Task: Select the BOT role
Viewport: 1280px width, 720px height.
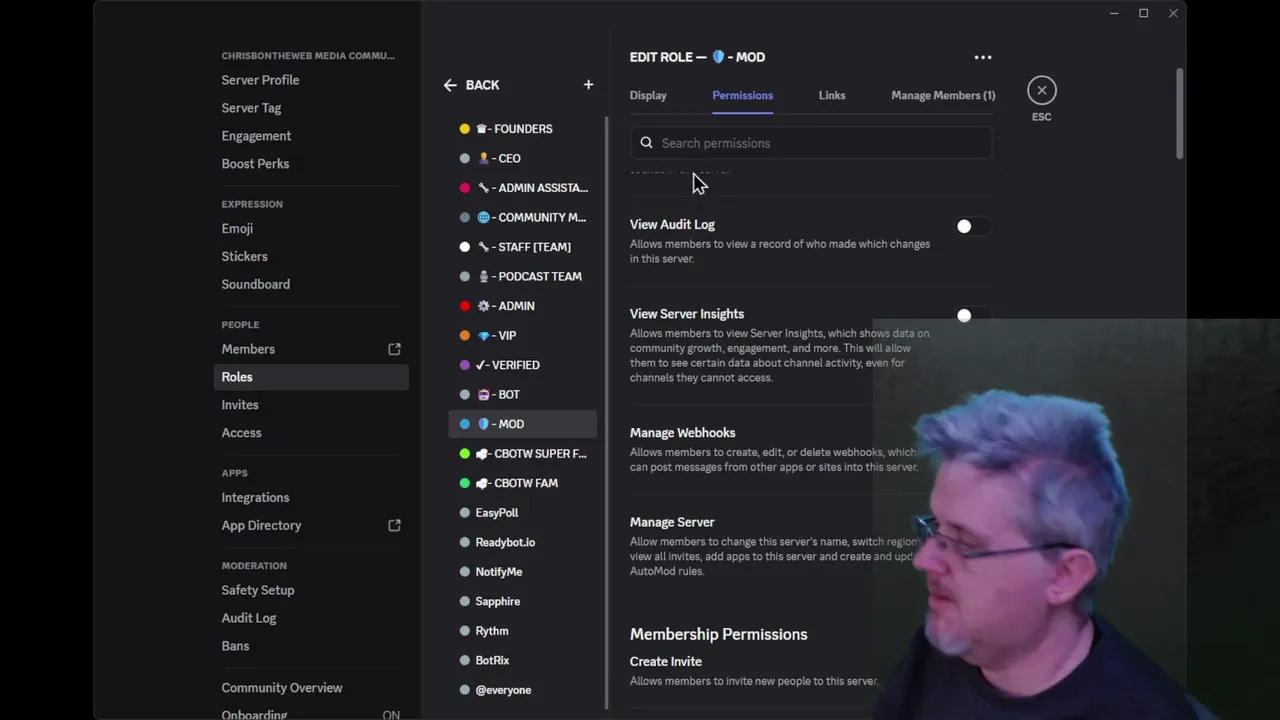Action: point(522,394)
